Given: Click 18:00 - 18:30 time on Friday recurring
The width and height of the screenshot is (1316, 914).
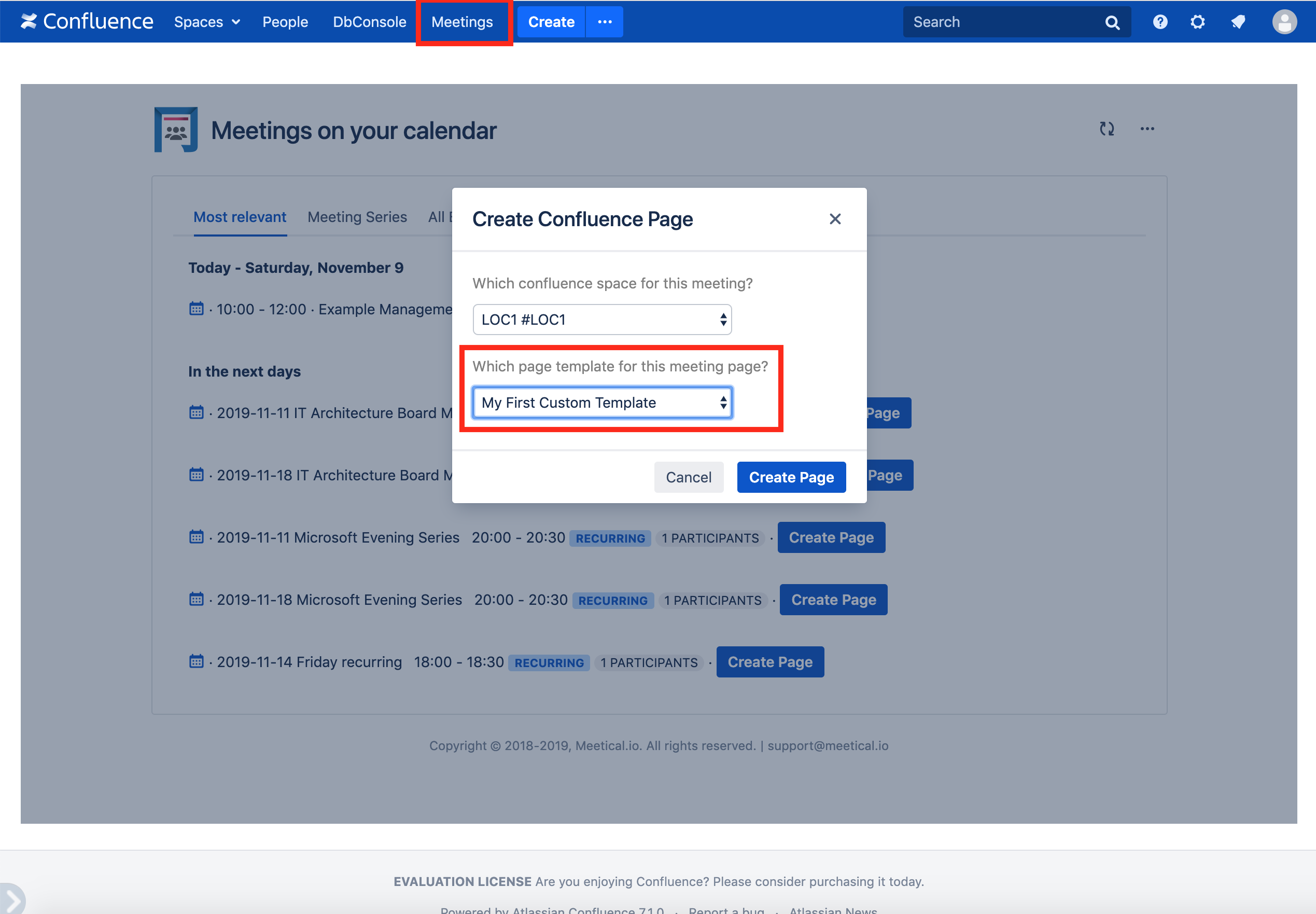Looking at the screenshot, I should [x=458, y=662].
